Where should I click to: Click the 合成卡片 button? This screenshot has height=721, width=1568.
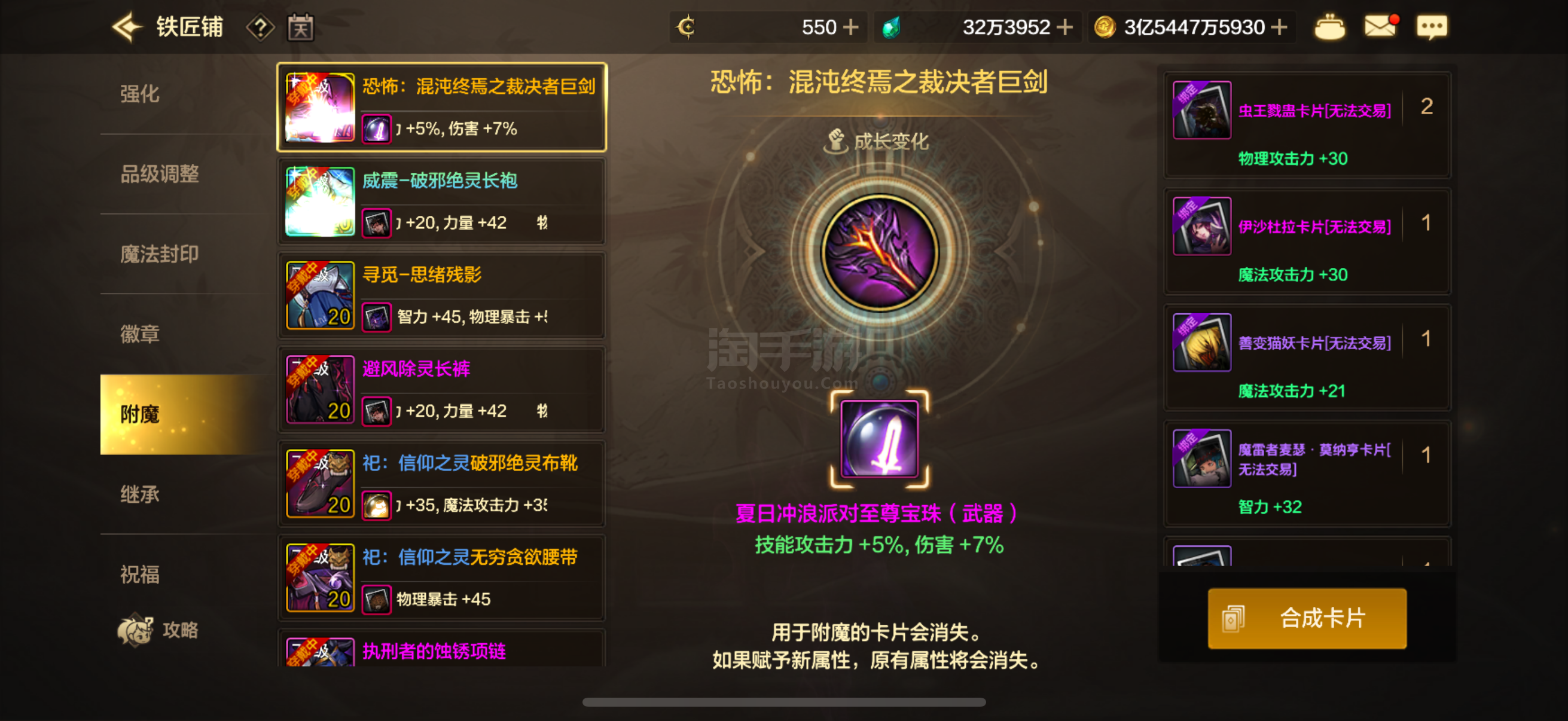click(x=1307, y=618)
